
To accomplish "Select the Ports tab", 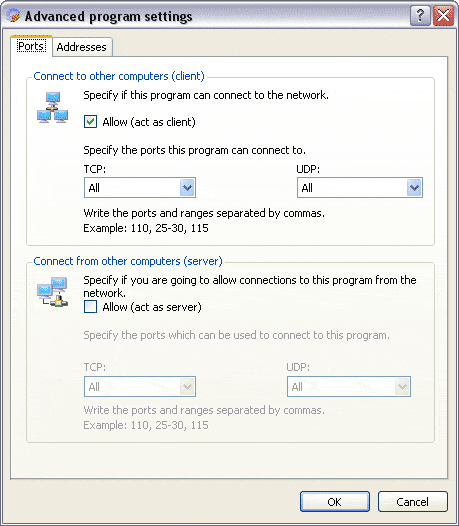I will point(32,46).
